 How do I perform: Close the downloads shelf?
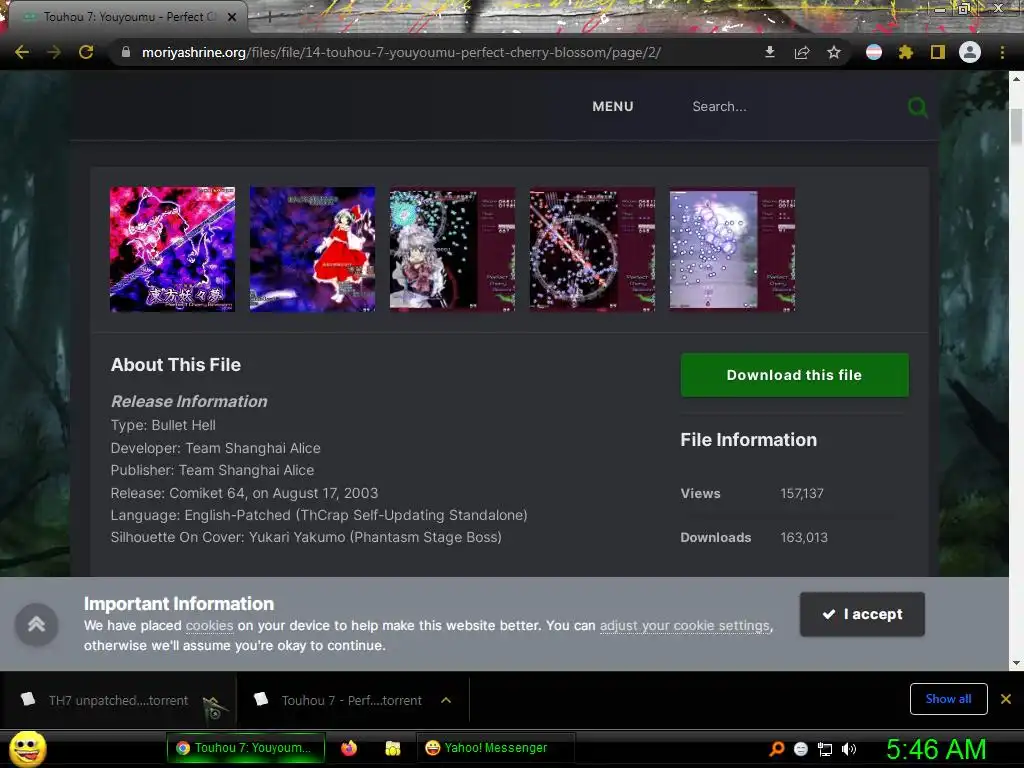pyautogui.click(x=1006, y=699)
